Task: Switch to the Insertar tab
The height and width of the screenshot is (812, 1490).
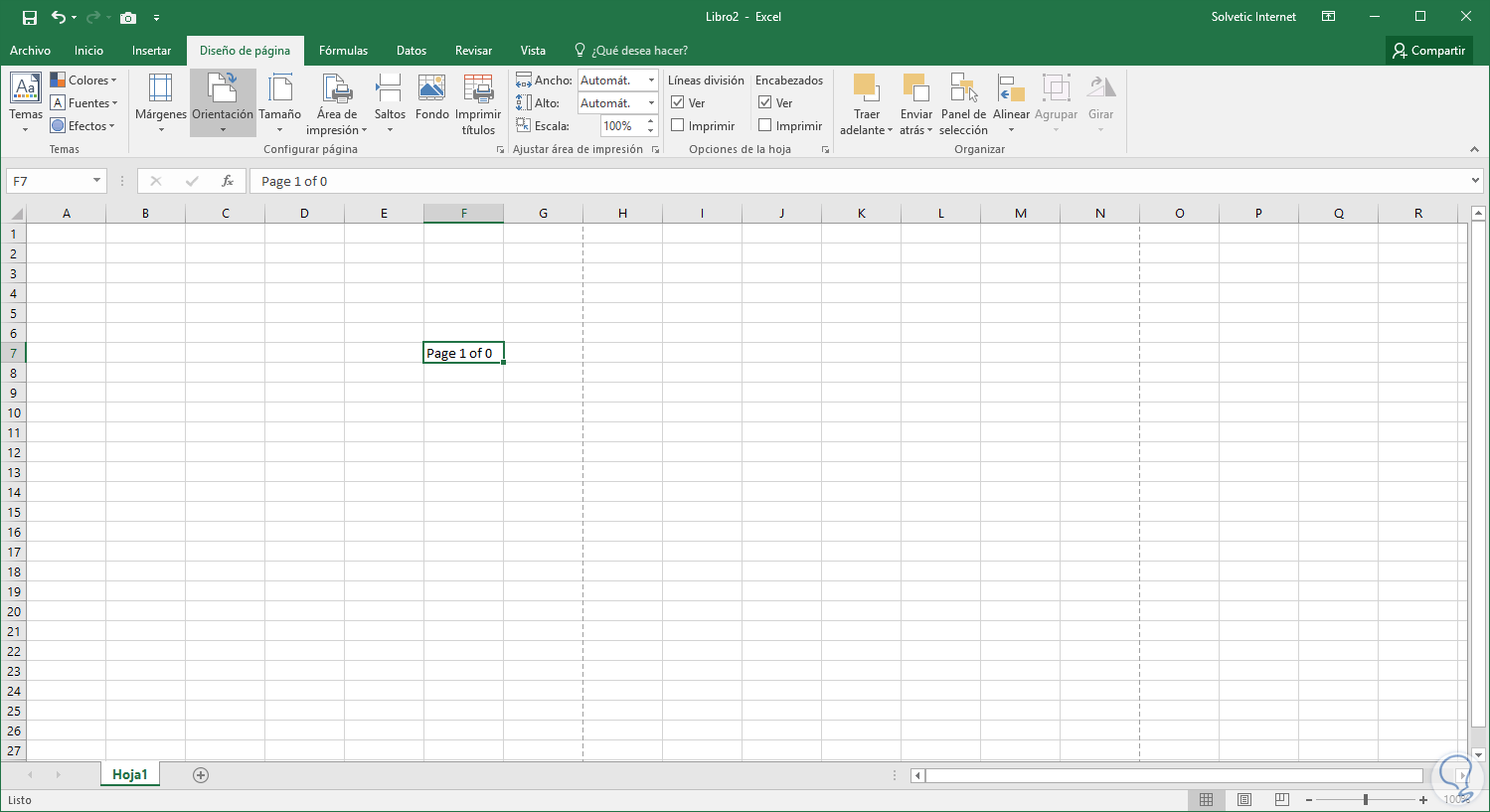Action: pos(151,51)
